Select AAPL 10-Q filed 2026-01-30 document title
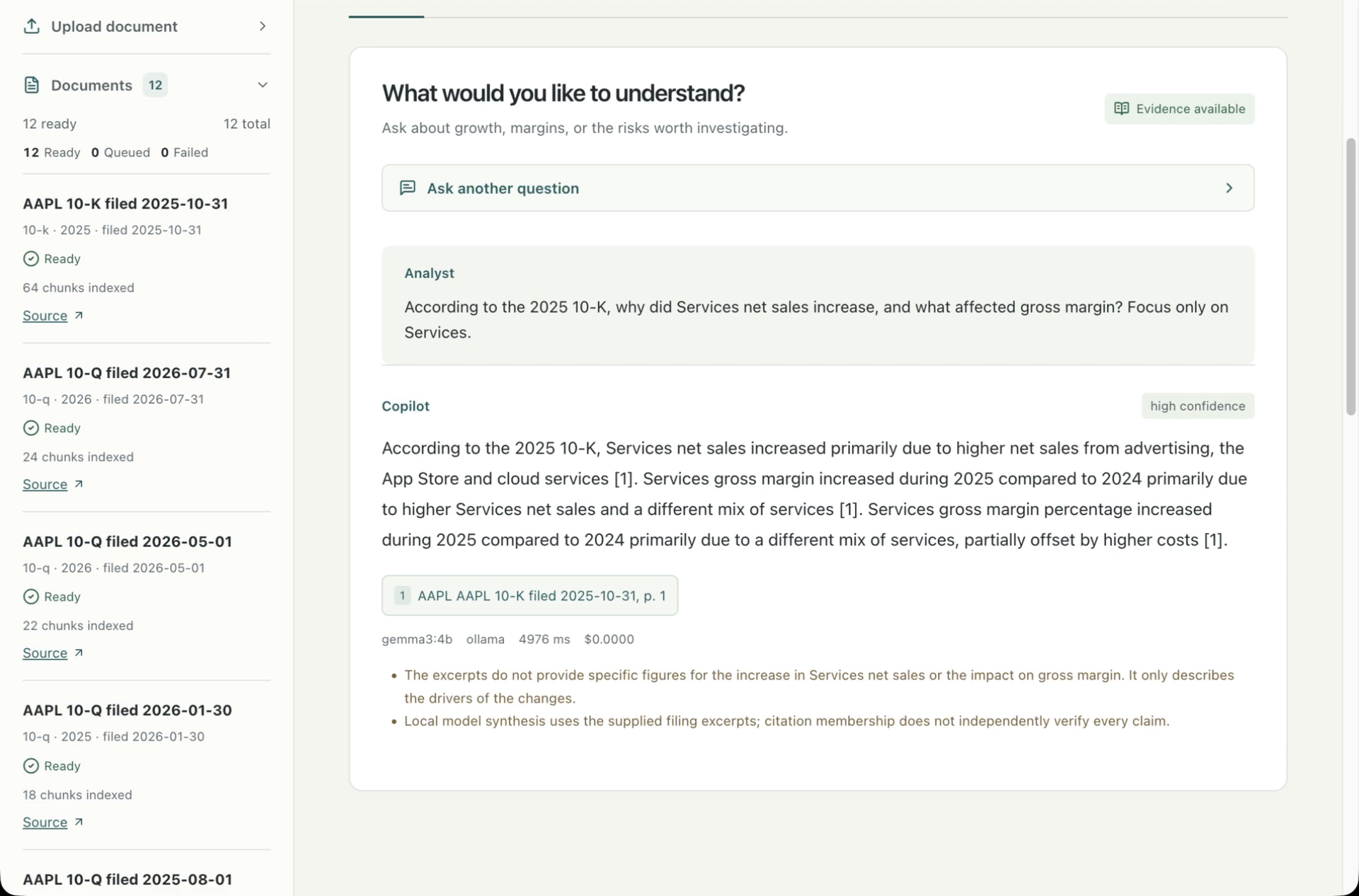This screenshot has width=1359, height=896. pos(127,710)
